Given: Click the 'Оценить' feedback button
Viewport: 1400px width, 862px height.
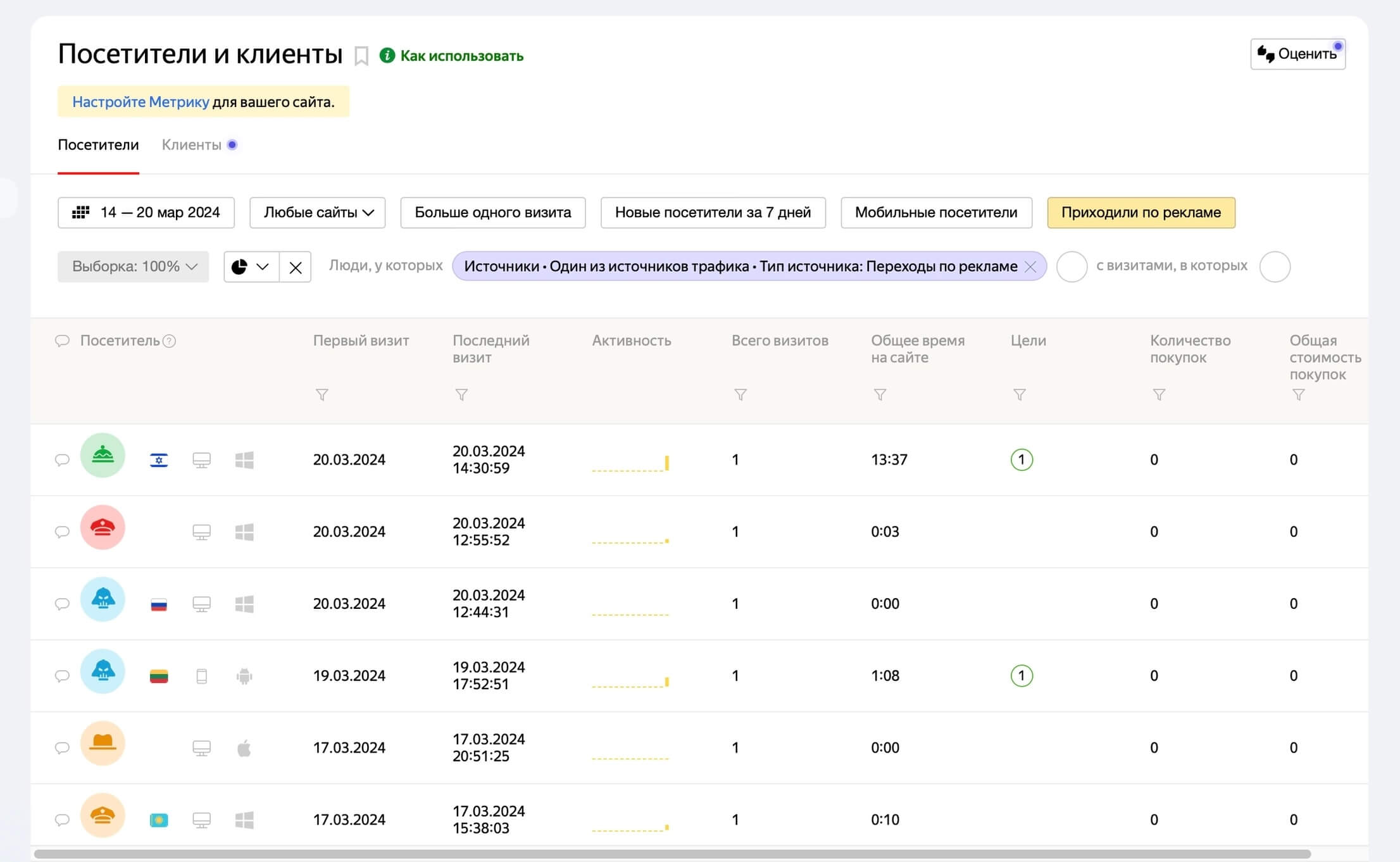Looking at the screenshot, I should pos(1298,54).
